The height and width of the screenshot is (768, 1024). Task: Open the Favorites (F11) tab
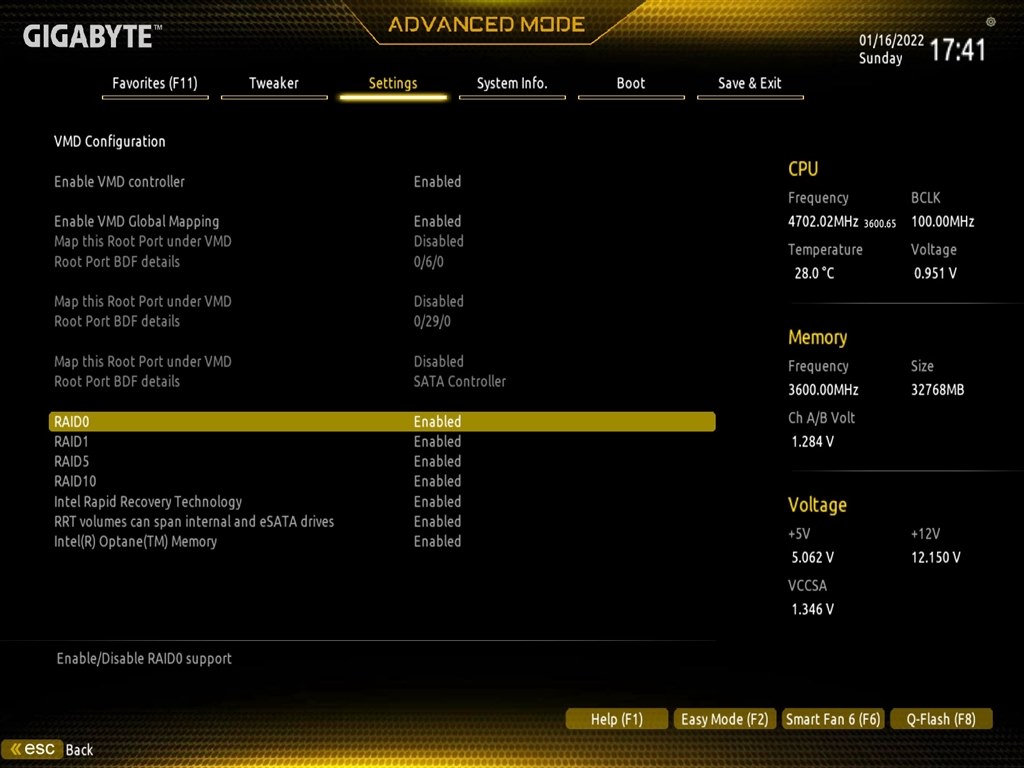[x=155, y=84]
